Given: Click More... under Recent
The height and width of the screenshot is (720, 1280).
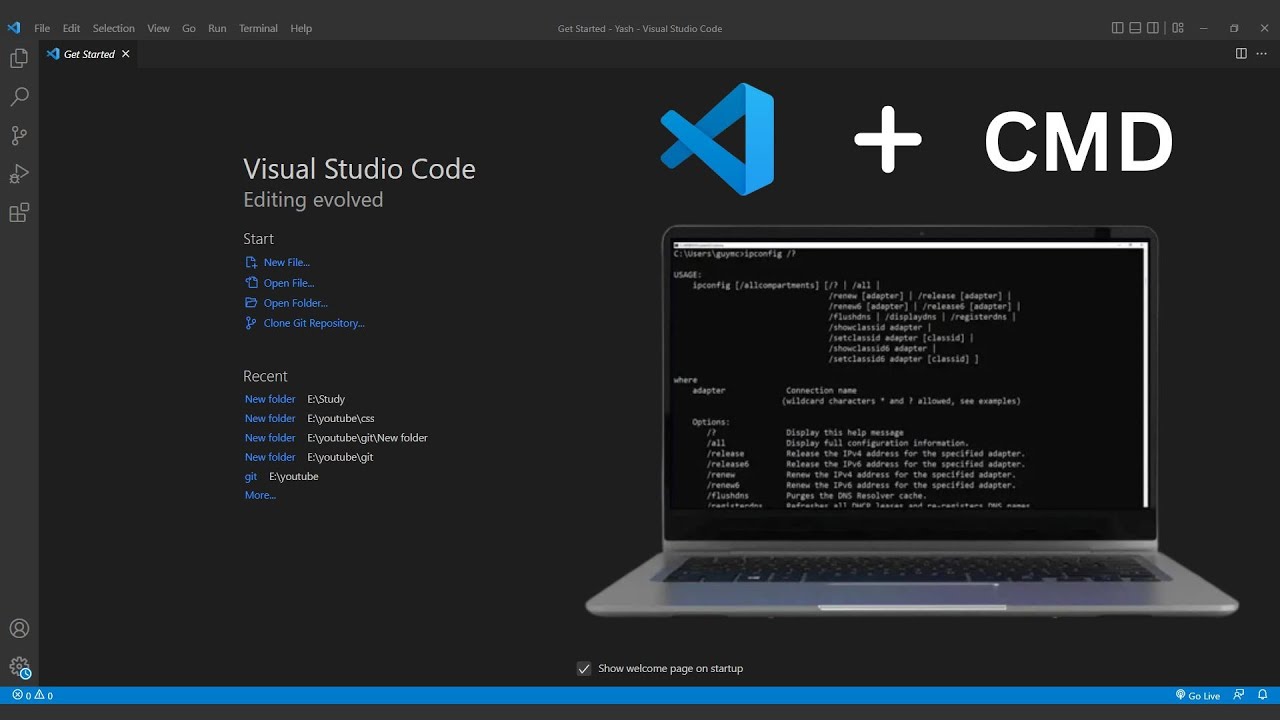Looking at the screenshot, I should [260, 495].
